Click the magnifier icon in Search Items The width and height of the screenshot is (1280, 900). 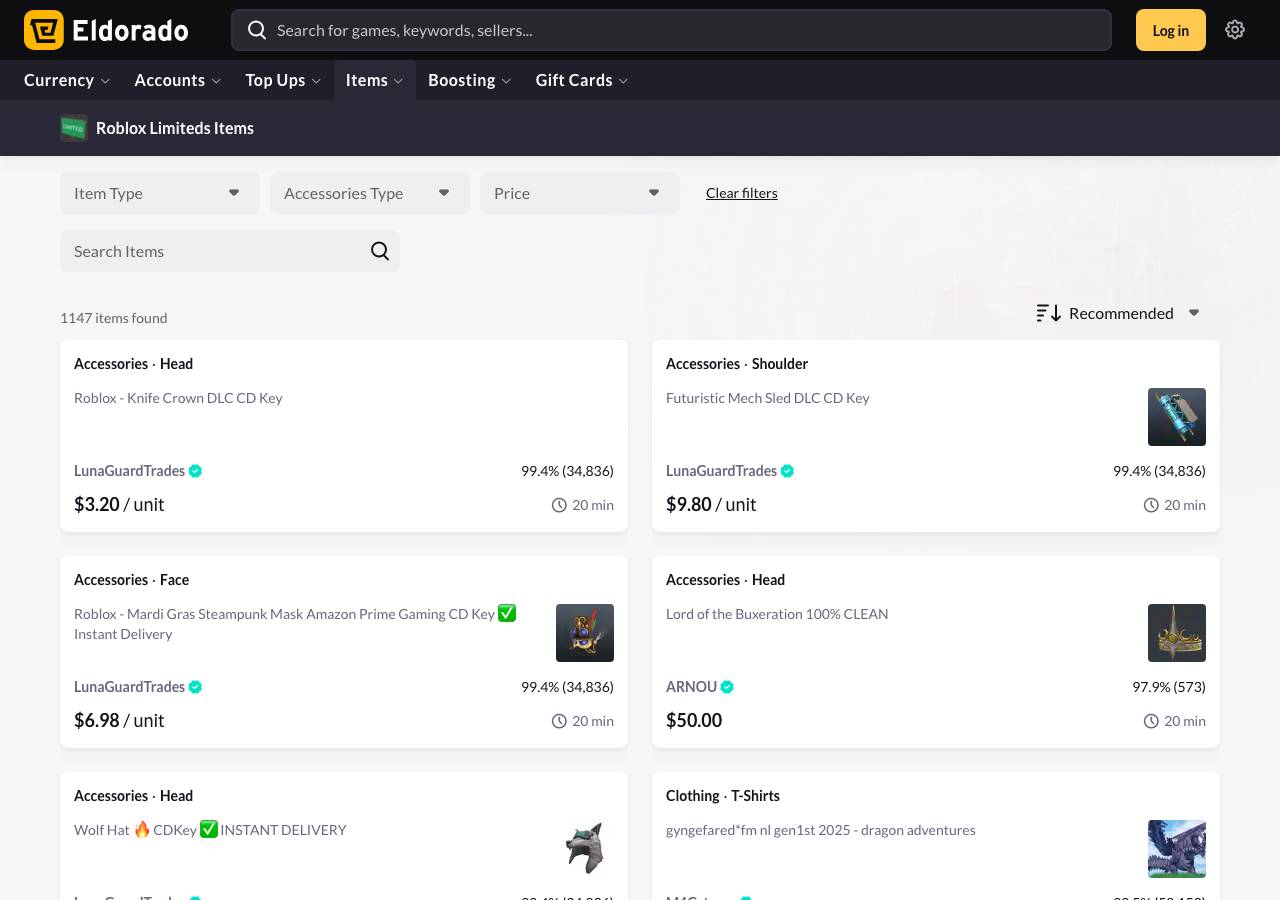point(380,251)
